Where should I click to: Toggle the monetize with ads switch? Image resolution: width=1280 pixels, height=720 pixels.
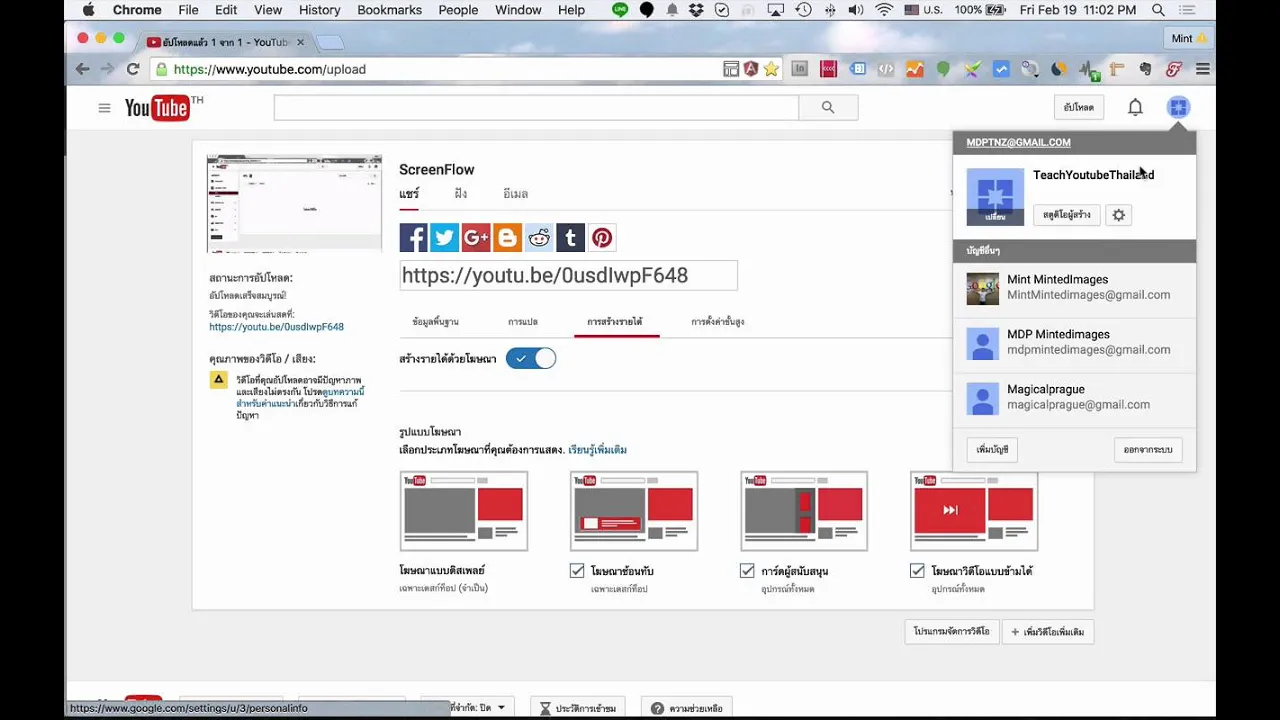[530, 358]
